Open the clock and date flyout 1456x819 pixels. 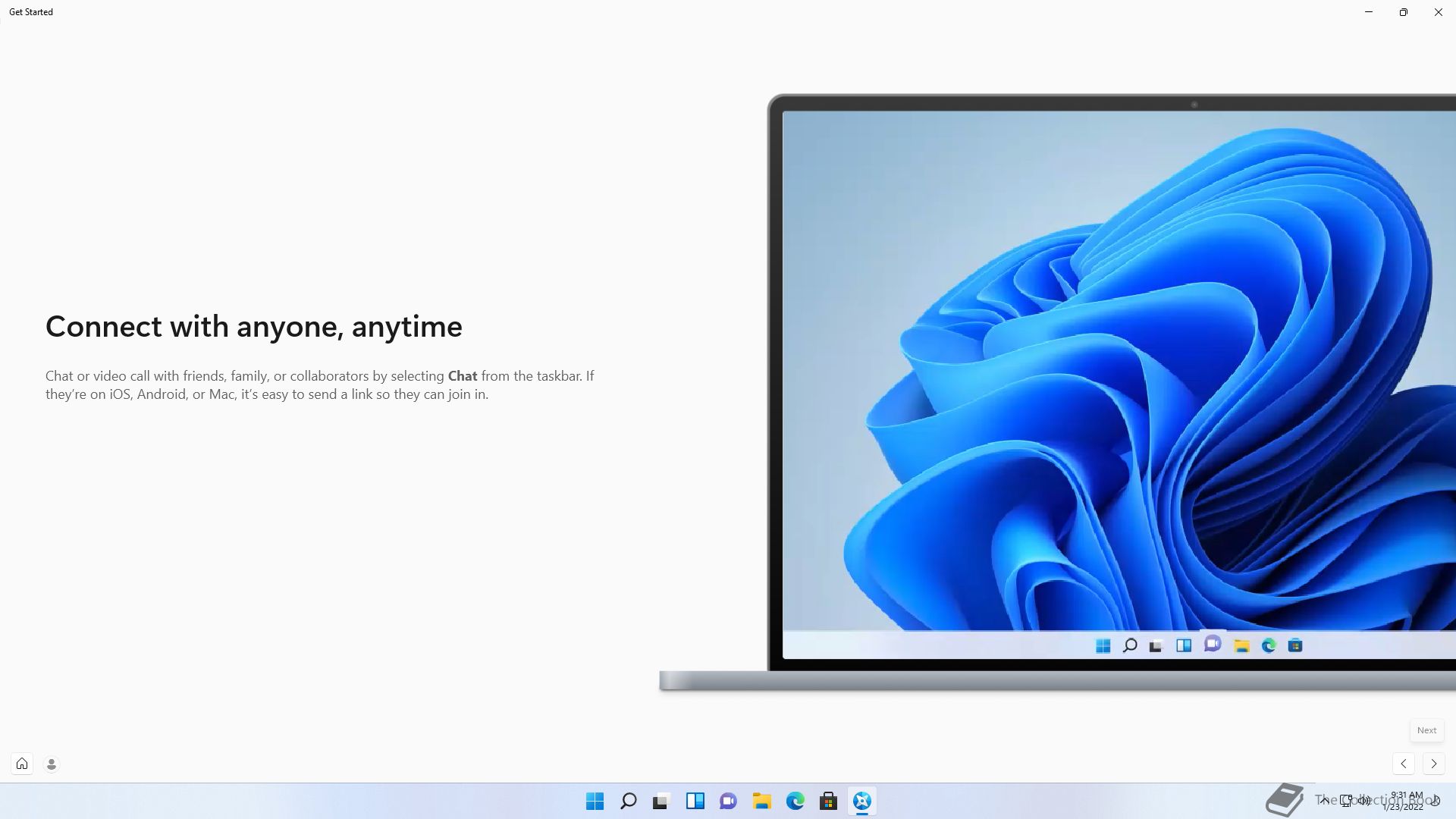click(1405, 801)
